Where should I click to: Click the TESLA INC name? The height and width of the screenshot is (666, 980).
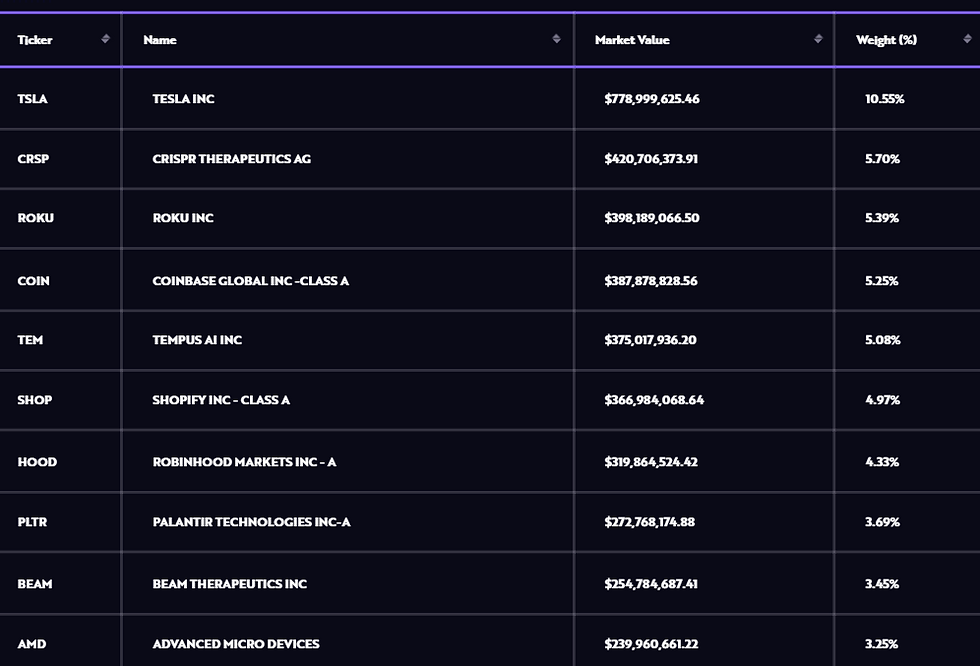(x=183, y=99)
